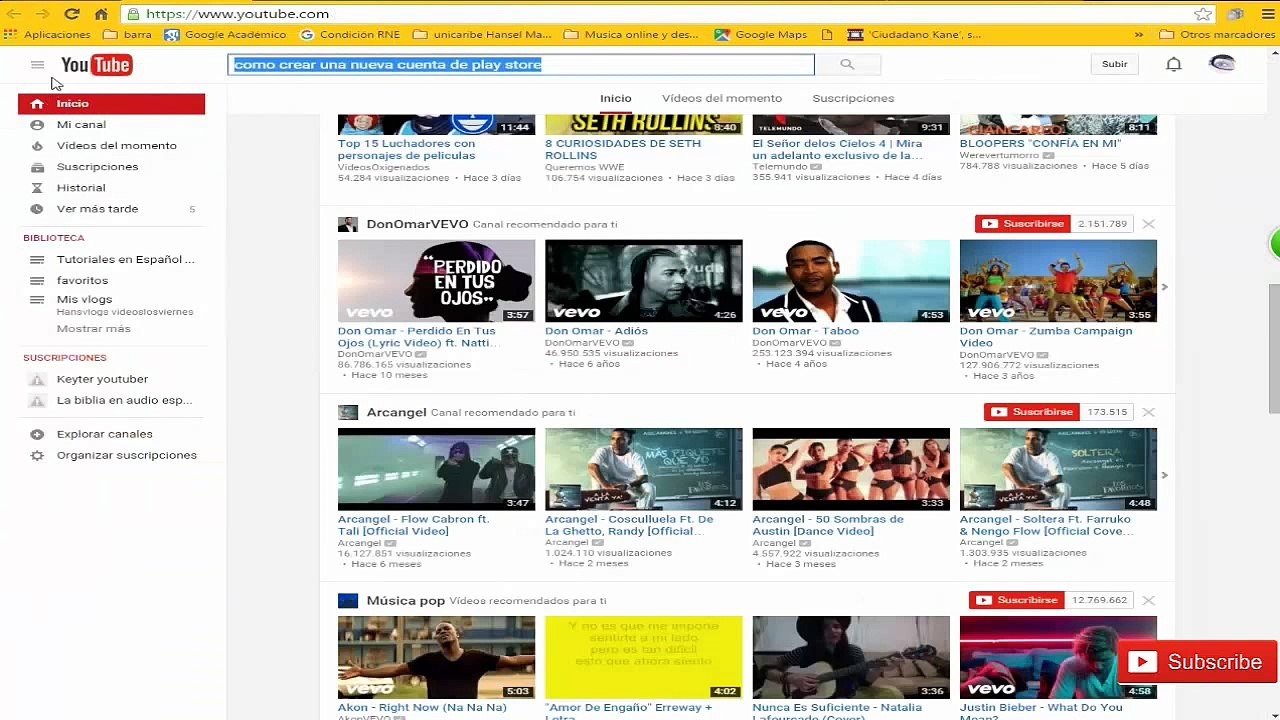Open the YouTube hamburger guide menu

click(x=37, y=65)
